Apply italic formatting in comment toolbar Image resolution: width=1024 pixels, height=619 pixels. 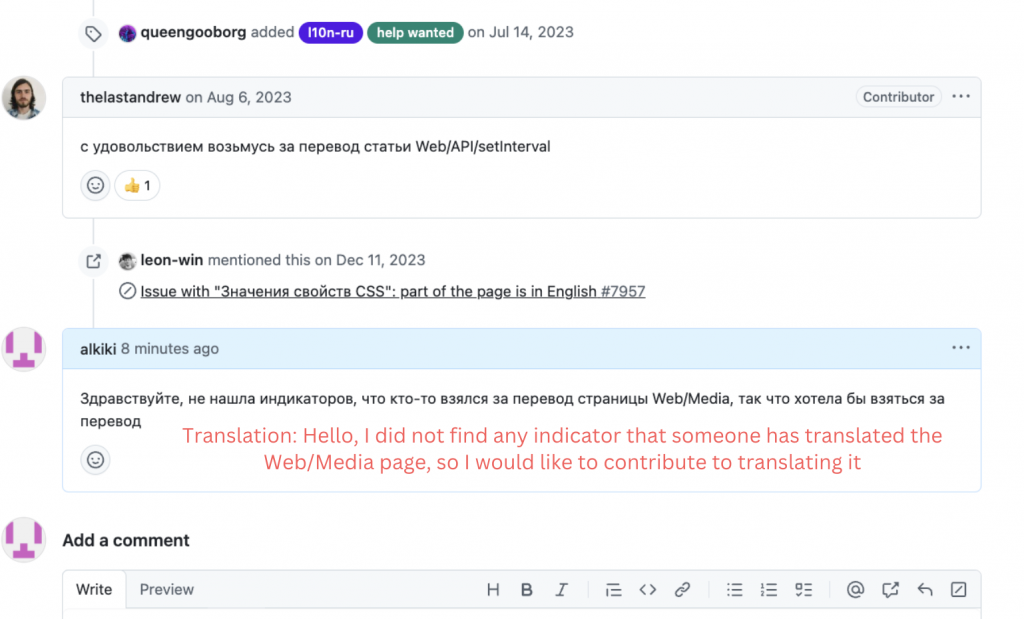point(561,590)
